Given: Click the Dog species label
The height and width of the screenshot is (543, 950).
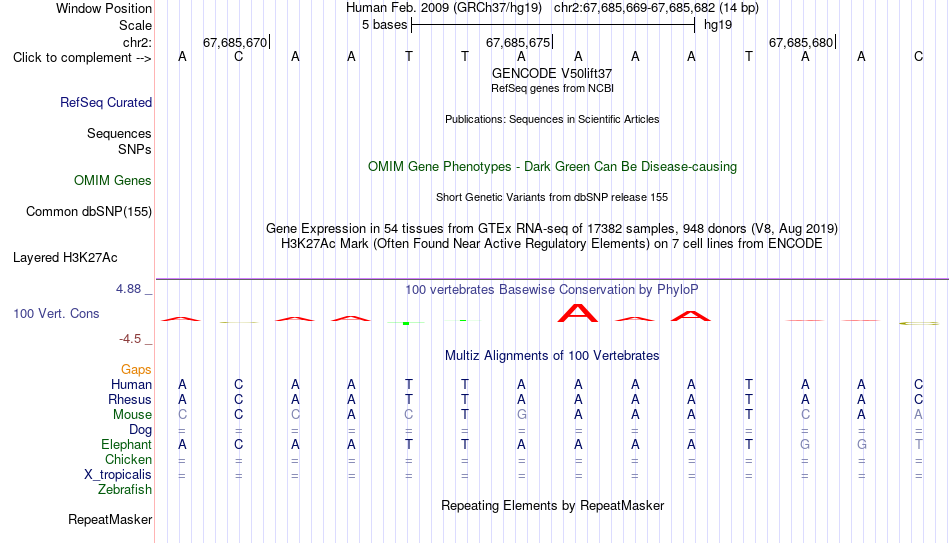Looking at the screenshot, I should (x=141, y=430).
